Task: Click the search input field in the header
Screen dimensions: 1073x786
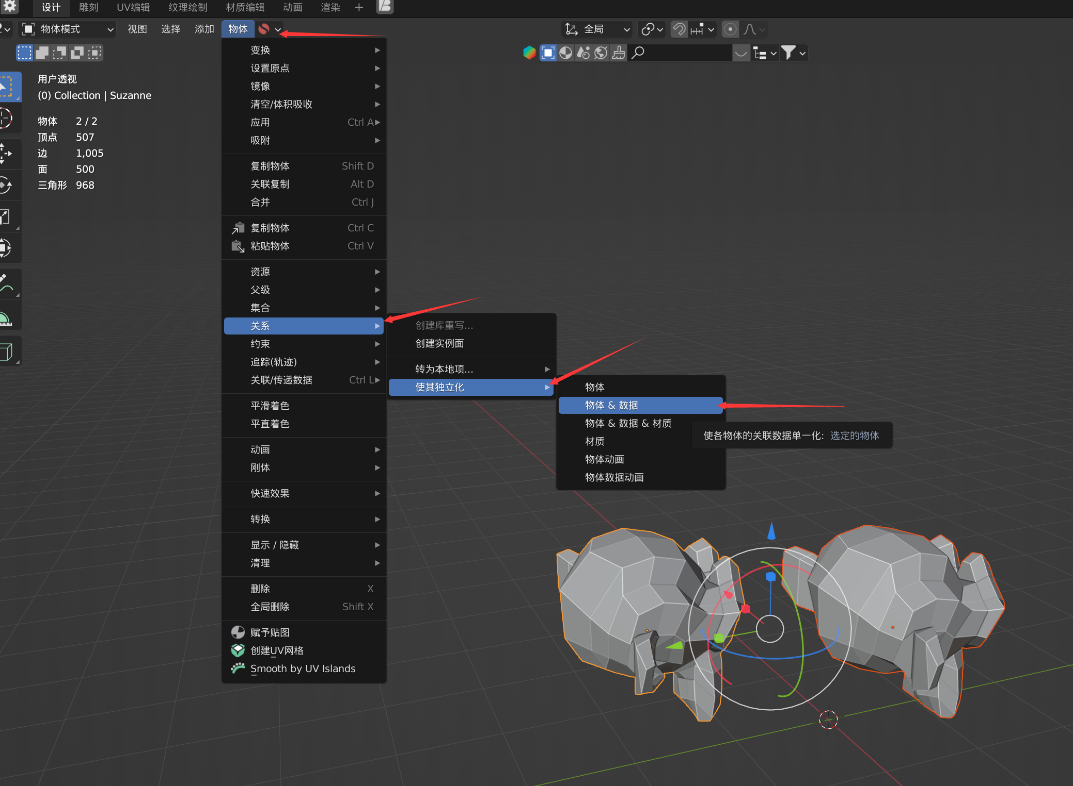Action: [681, 53]
